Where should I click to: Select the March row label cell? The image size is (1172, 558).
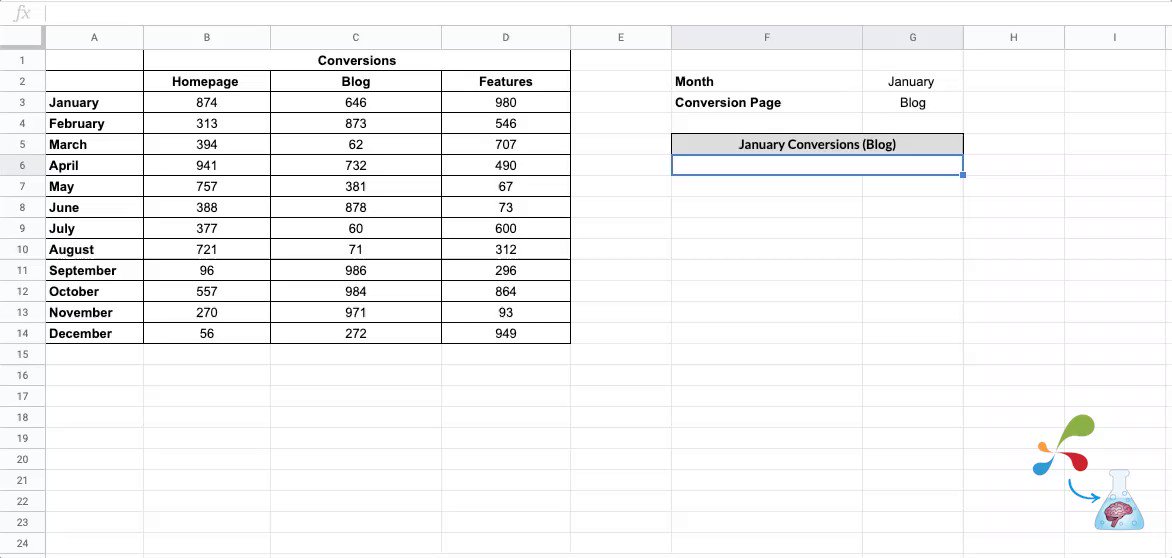click(94, 144)
